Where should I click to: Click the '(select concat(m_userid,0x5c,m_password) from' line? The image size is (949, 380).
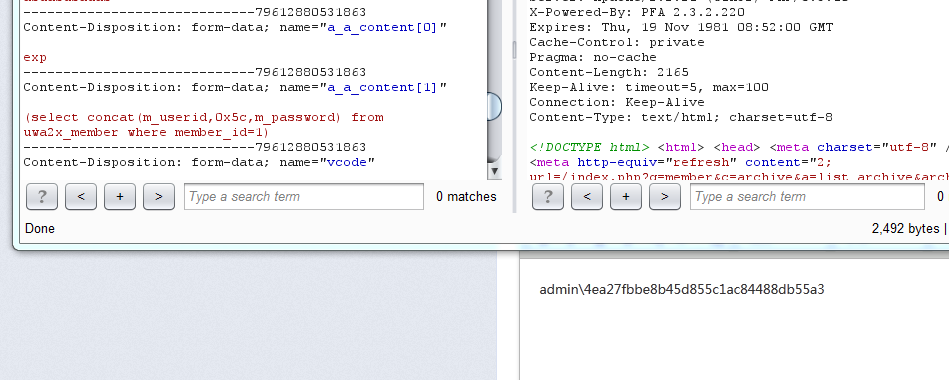(204, 117)
